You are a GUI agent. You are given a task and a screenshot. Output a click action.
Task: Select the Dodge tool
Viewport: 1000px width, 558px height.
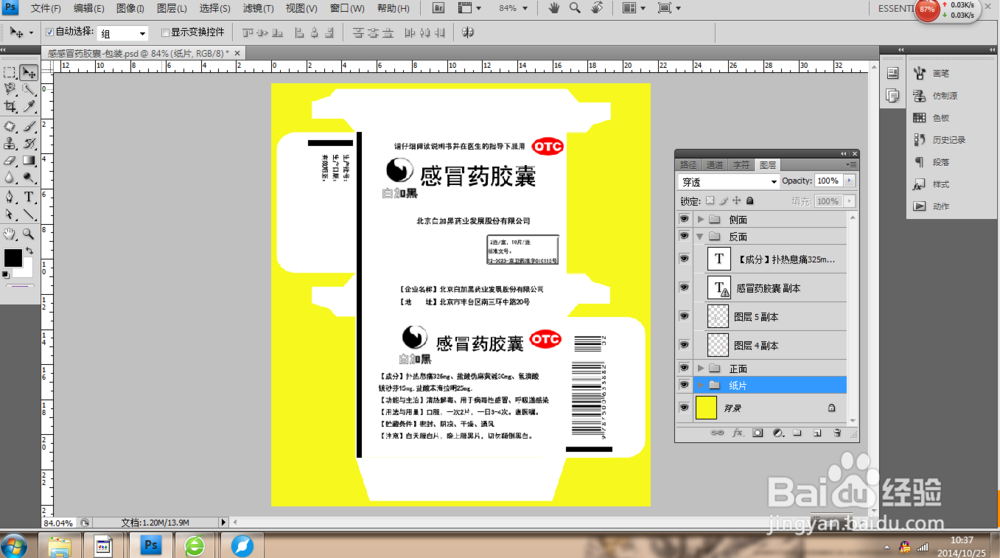tap(29, 178)
